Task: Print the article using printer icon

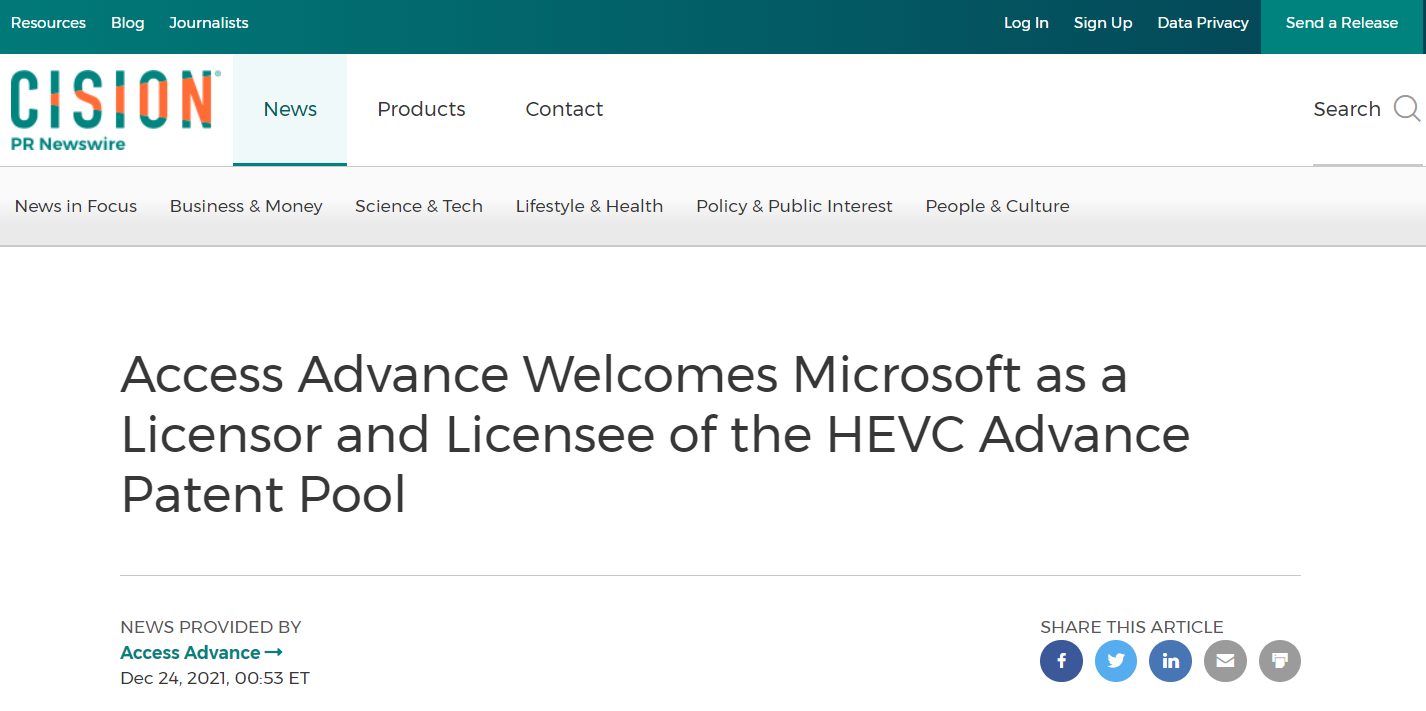Action: (1279, 661)
